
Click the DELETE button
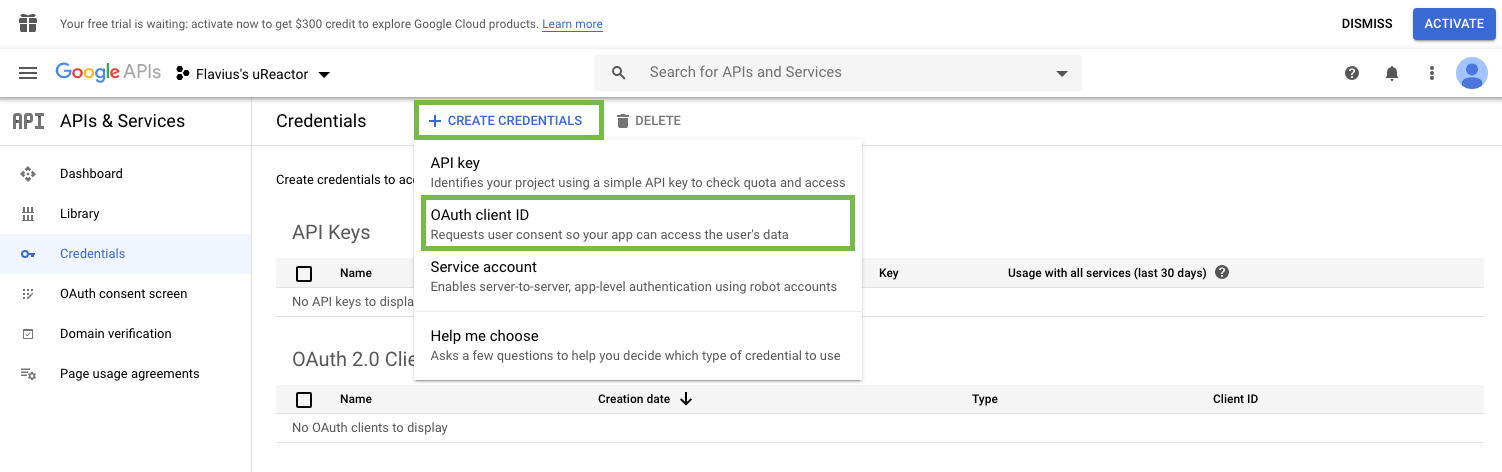[x=648, y=121]
